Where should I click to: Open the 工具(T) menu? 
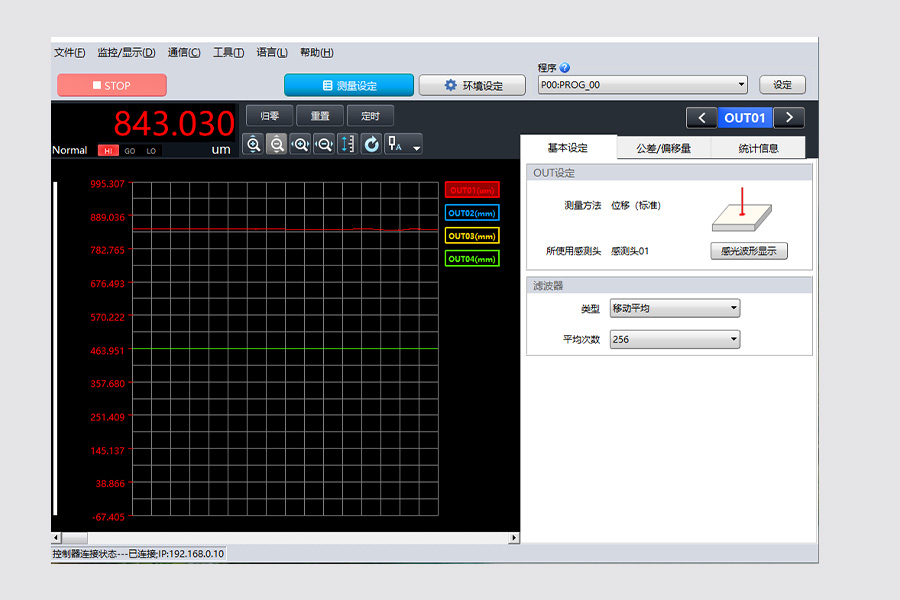click(228, 53)
